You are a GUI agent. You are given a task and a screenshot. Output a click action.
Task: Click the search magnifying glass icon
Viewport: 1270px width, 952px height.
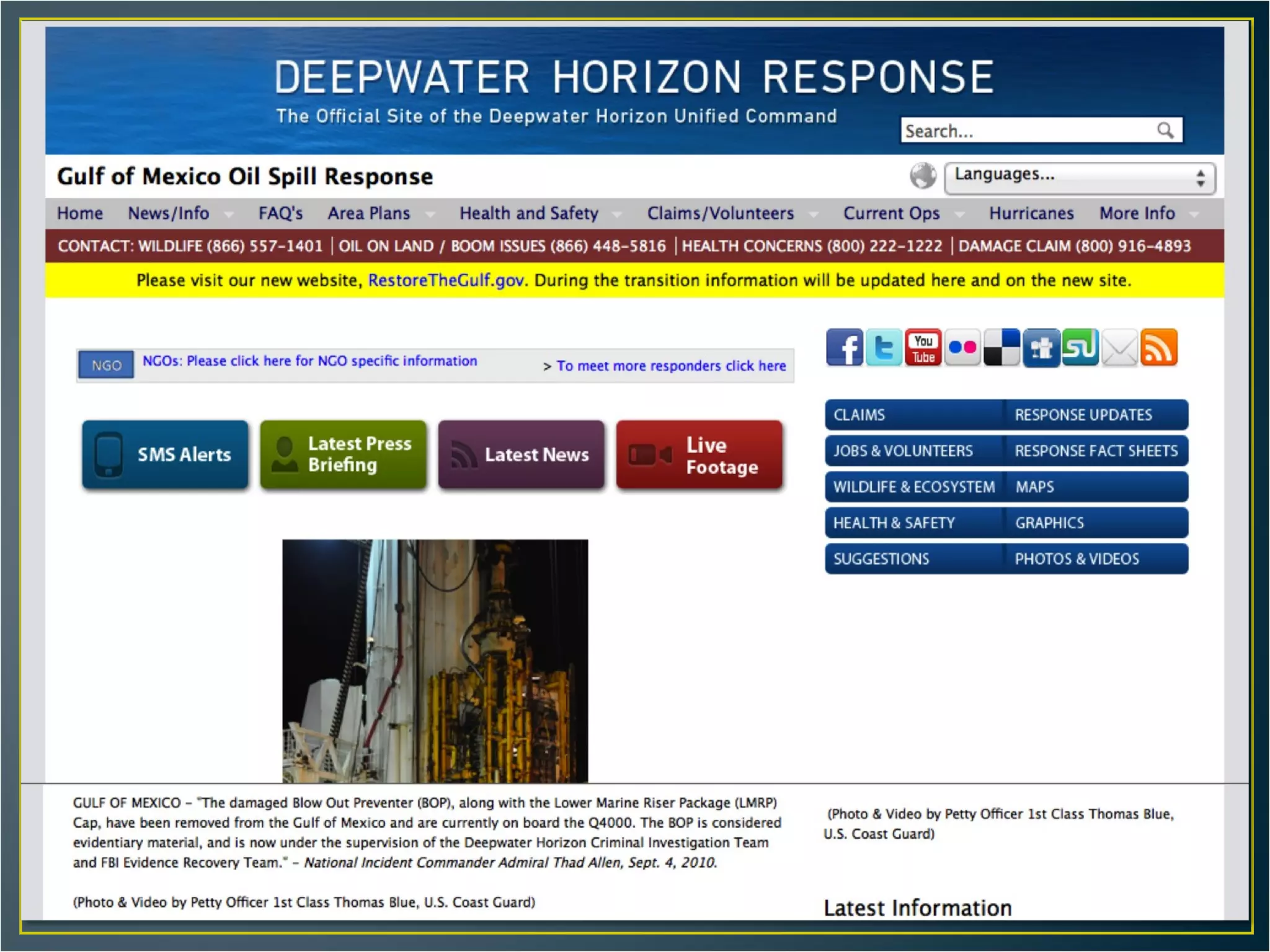point(1165,130)
